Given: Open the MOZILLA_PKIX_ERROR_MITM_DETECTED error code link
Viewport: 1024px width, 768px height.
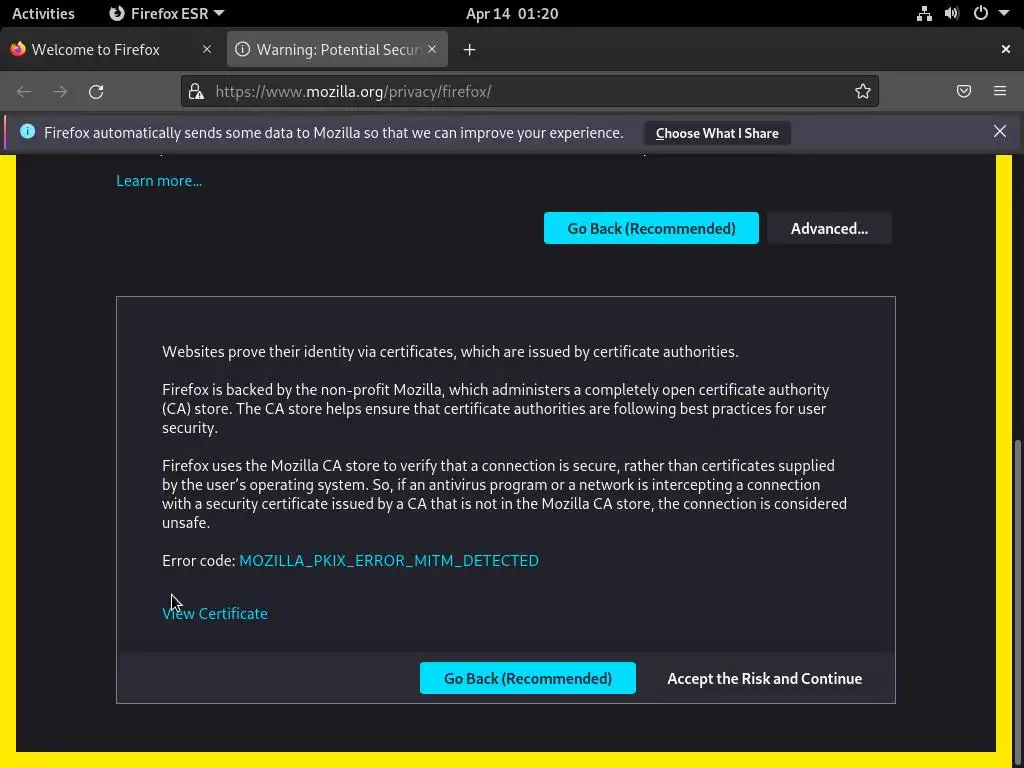Looking at the screenshot, I should [x=389, y=560].
